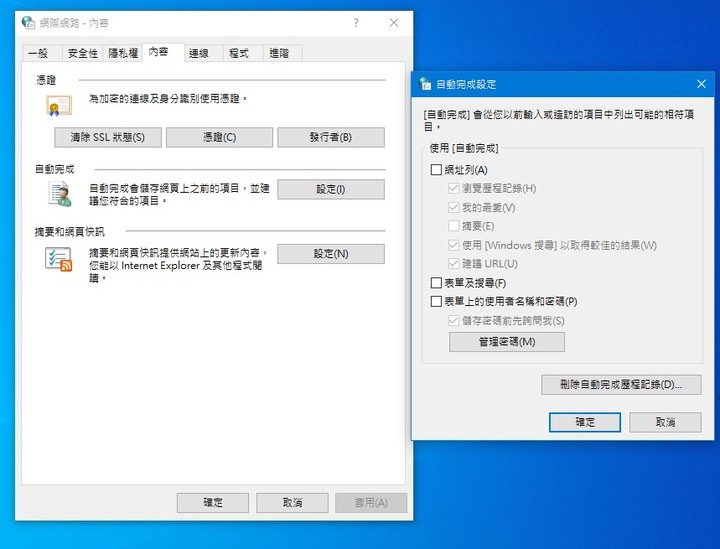Open the 隱私權 tab
The height and width of the screenshot is (549, 720).
click(123, 53)
